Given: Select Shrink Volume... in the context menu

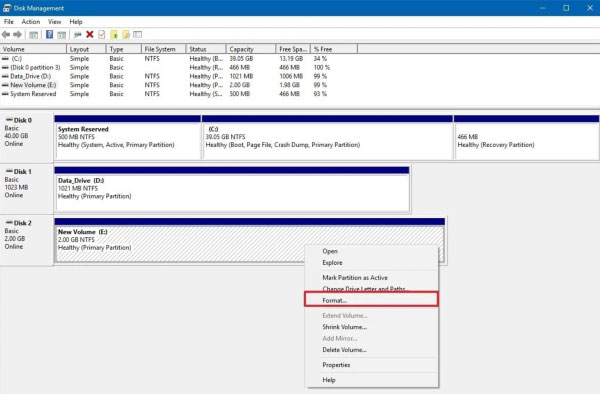Looking at the screenshot, I should (x=344, y=327).
